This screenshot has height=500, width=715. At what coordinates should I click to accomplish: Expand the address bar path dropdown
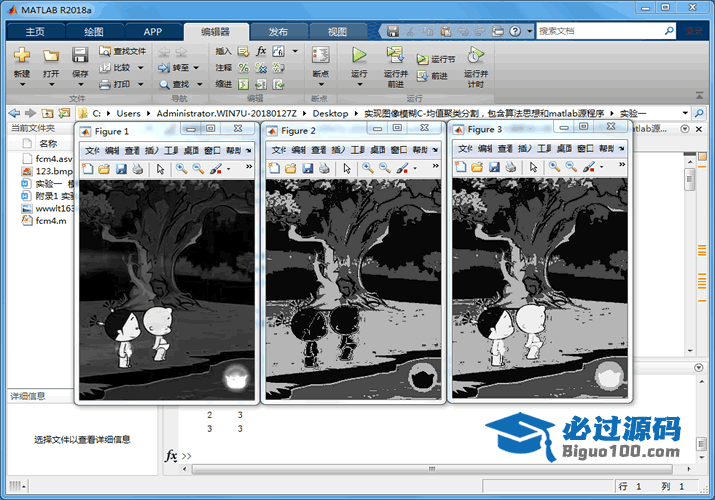685,113
